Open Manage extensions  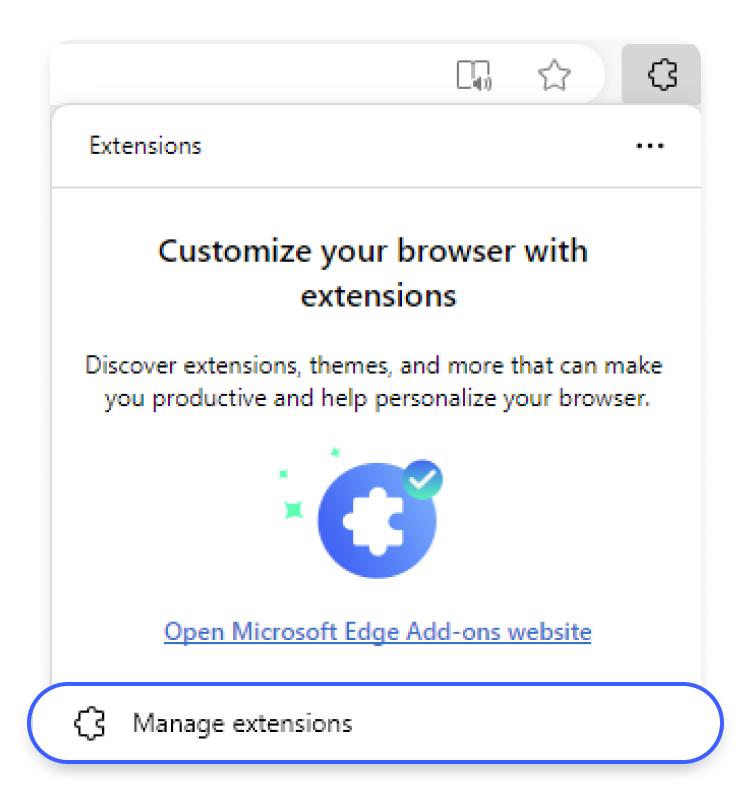(376, 723)
